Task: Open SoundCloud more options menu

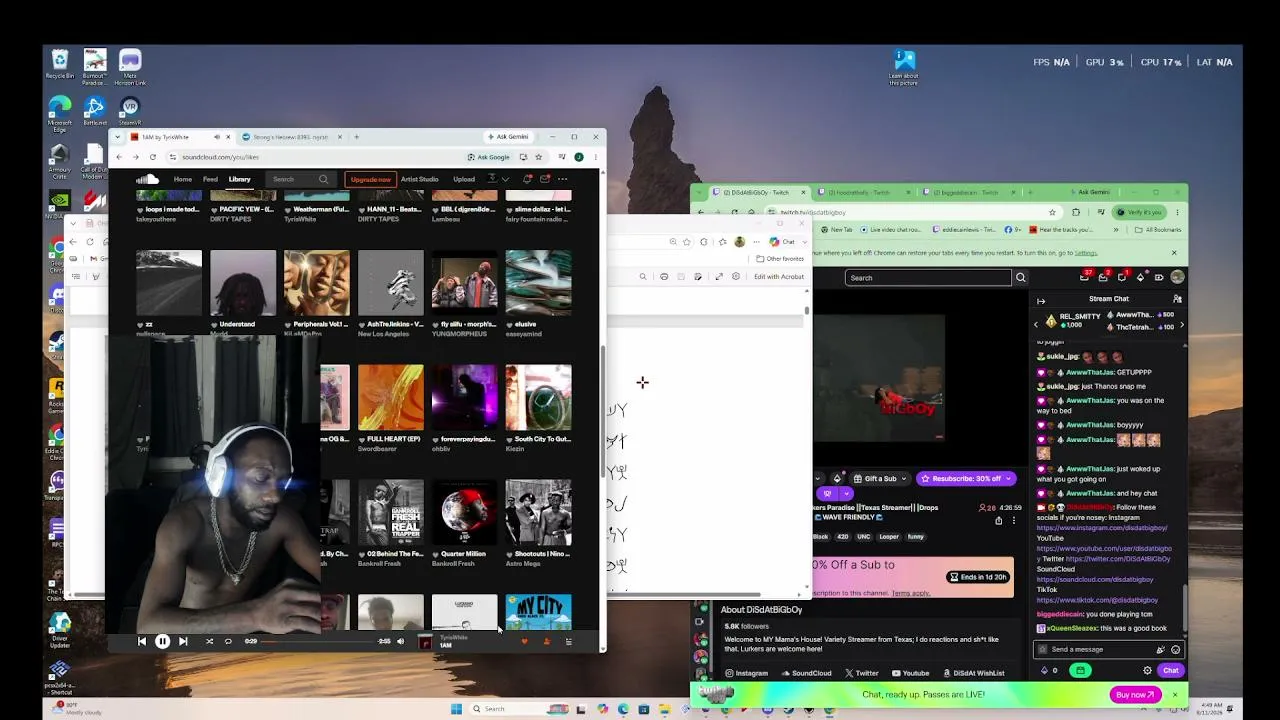Action: tap(563, 179)
